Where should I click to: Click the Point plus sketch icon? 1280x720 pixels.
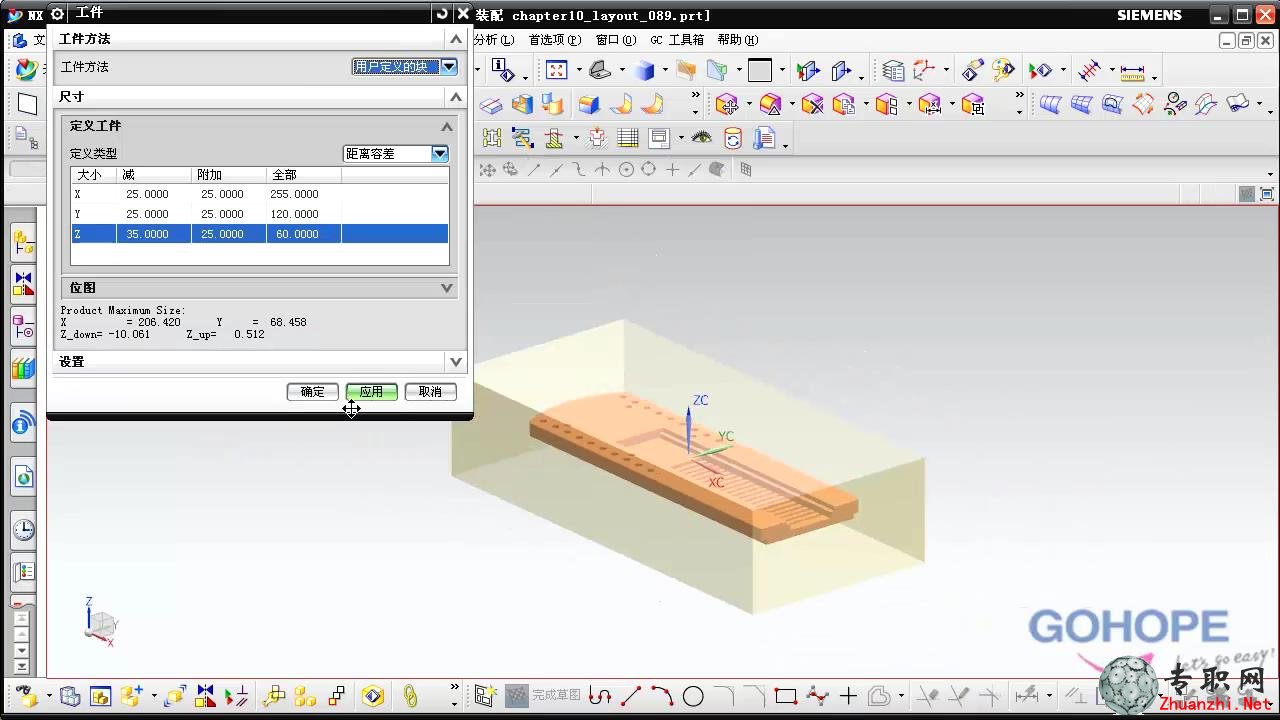[x=848, y=696]
